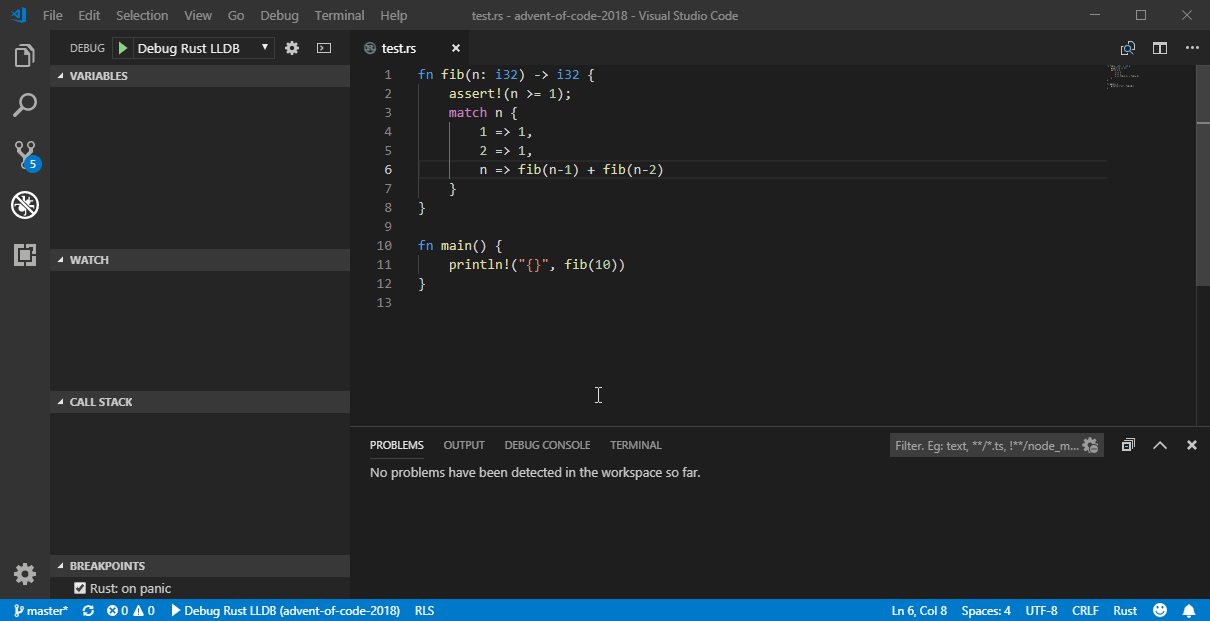
Task: Open launch.json with the gear icon
Action: [x=292, y=48]
